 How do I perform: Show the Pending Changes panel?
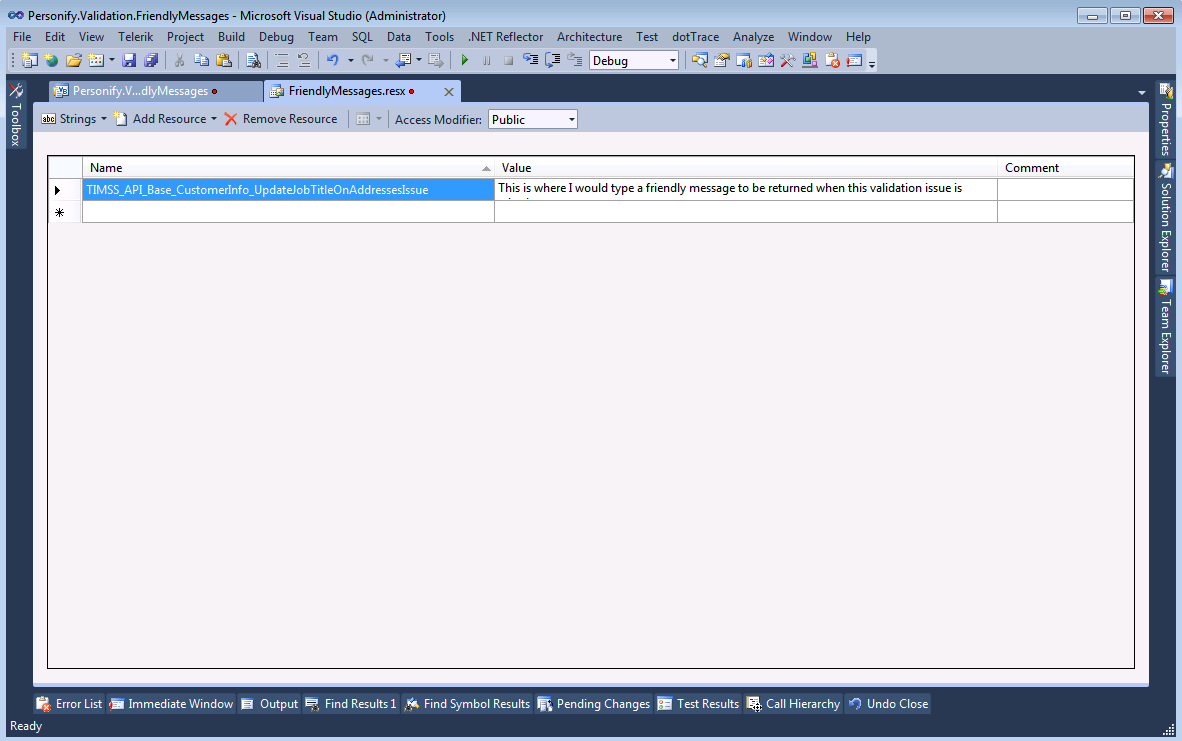point(594,703)
